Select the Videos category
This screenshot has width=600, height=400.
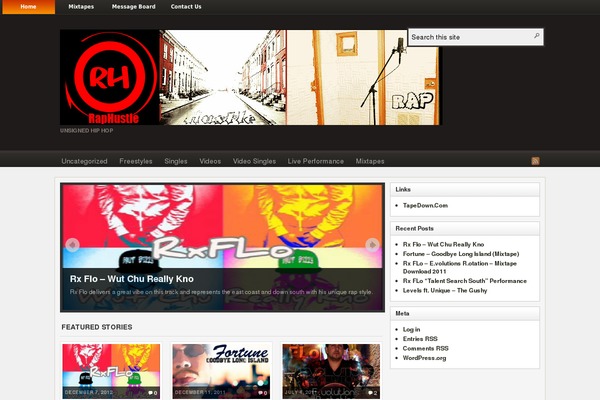pyautogui.click(x=210, y=161)
